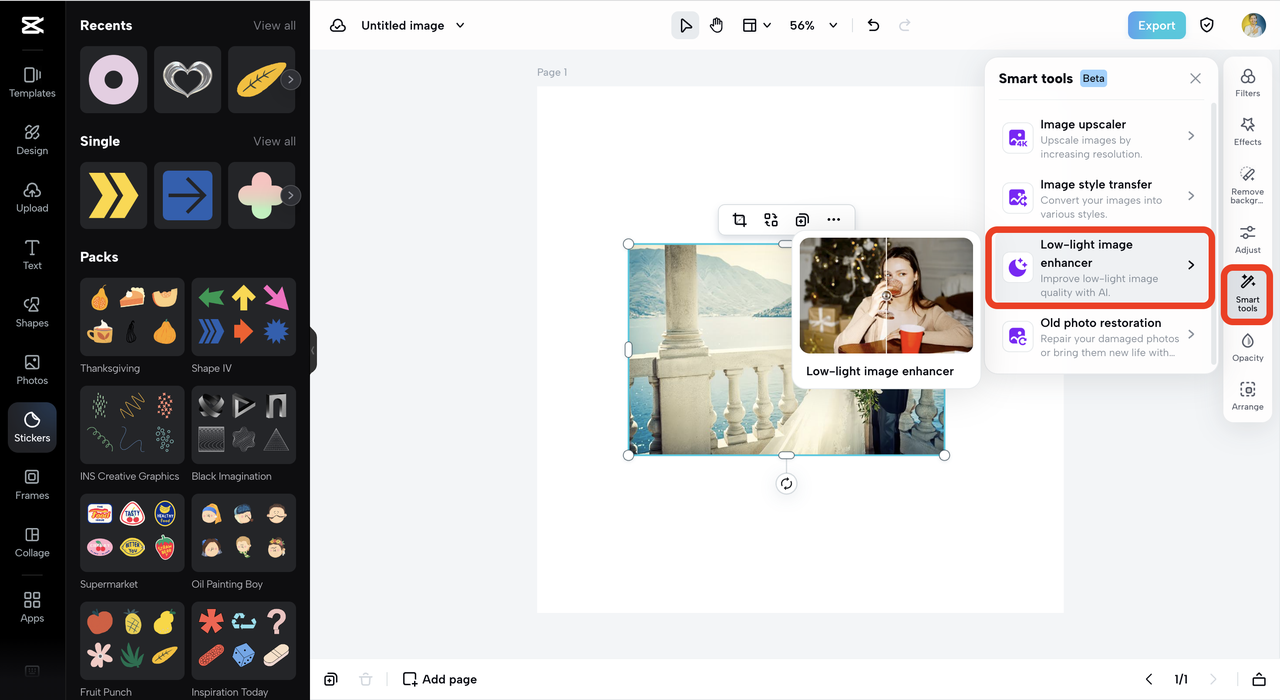Open the INS Creative Graphics pack
Viewport: 1280px width, 700px height.
[132, 425]
